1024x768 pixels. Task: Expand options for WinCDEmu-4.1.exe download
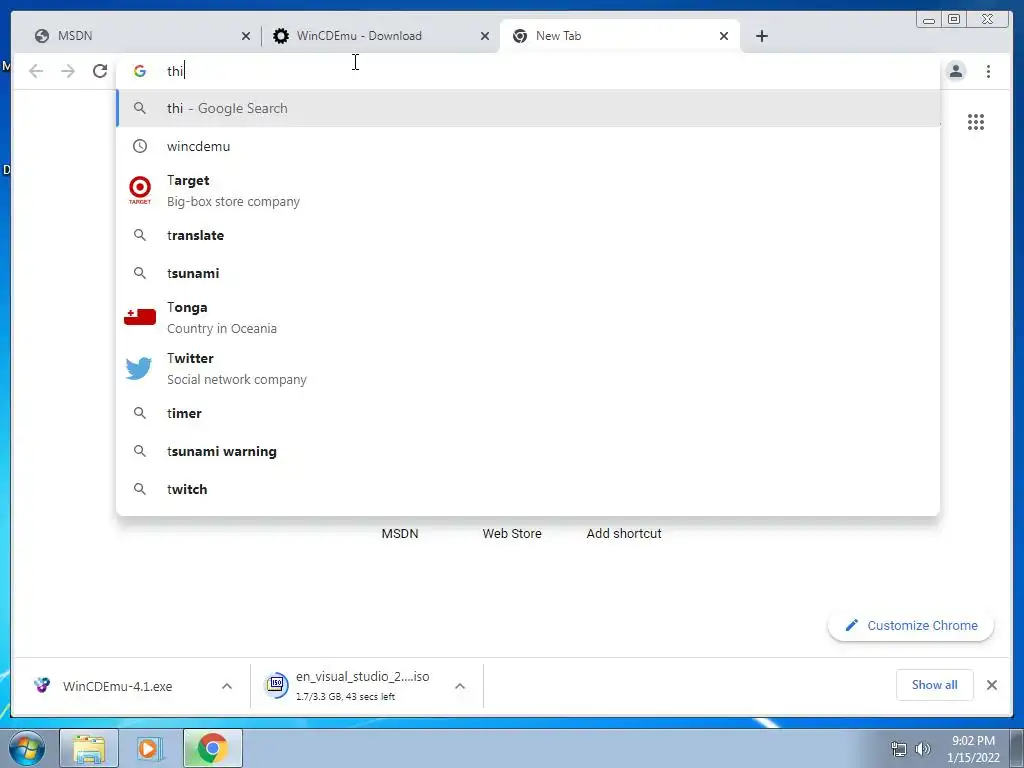tap(227, 686)
